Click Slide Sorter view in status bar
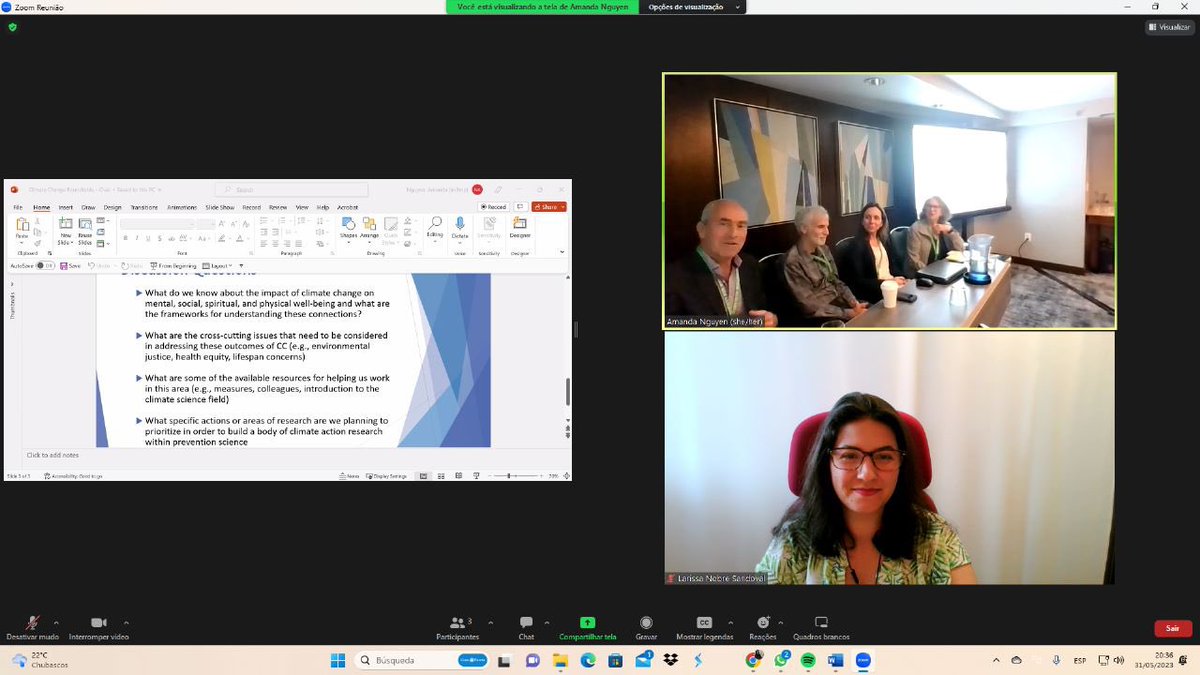The width and height of the screenshot is (1200, 675). pos(441,476)
